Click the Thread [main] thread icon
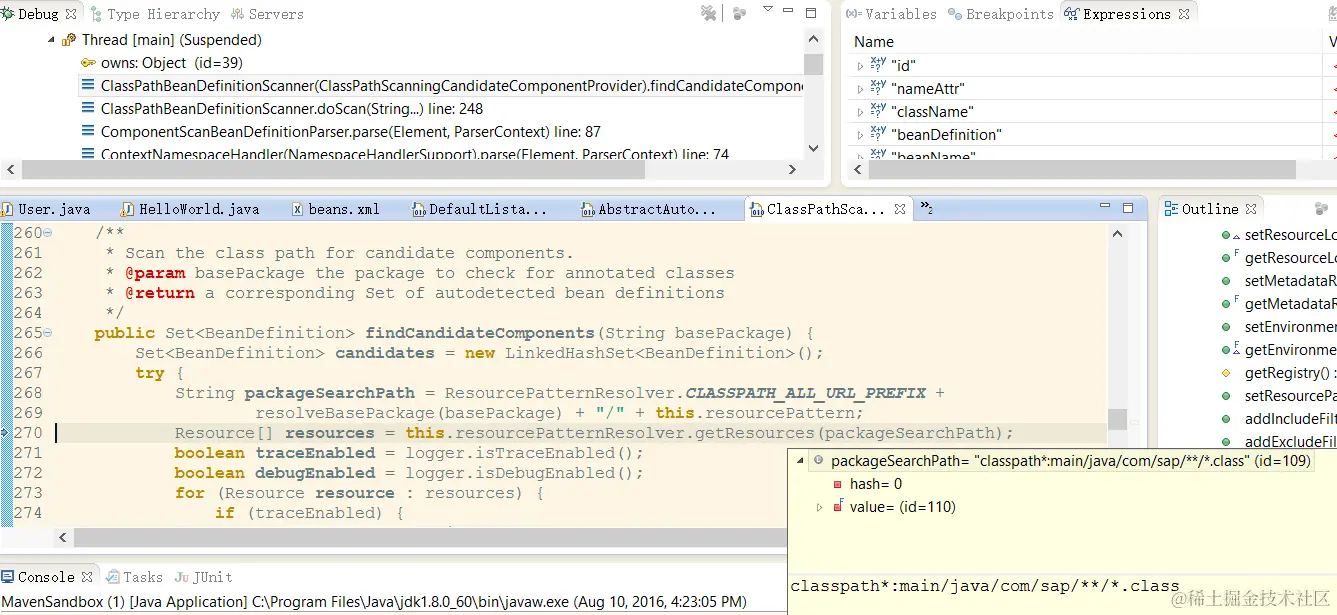The width and height of the screenshot is (1337, 615). [x=69, y=40]
